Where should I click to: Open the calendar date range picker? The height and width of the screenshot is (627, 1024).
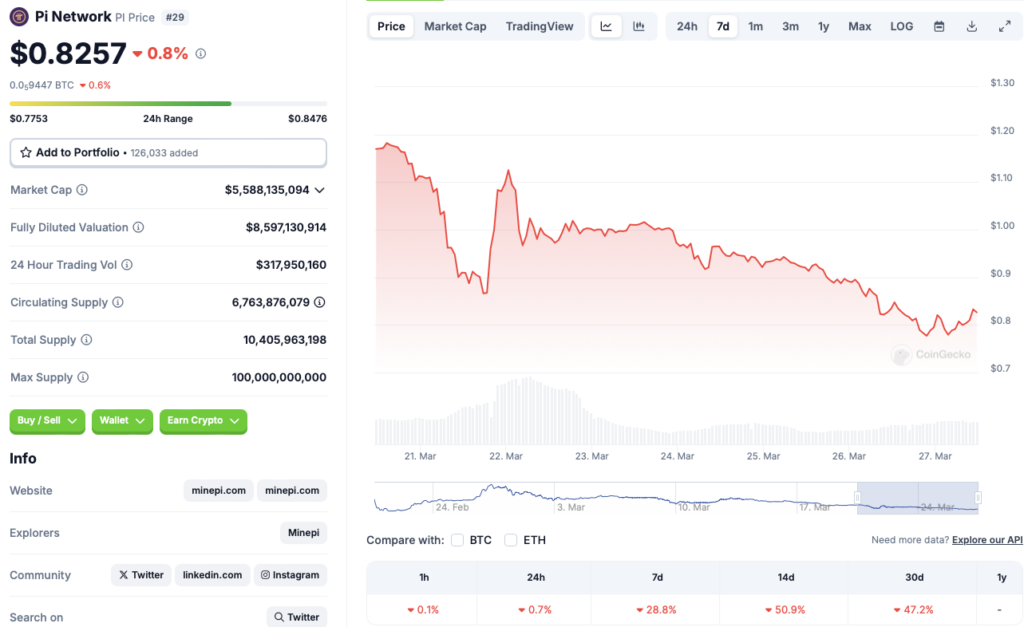(939, 26)
